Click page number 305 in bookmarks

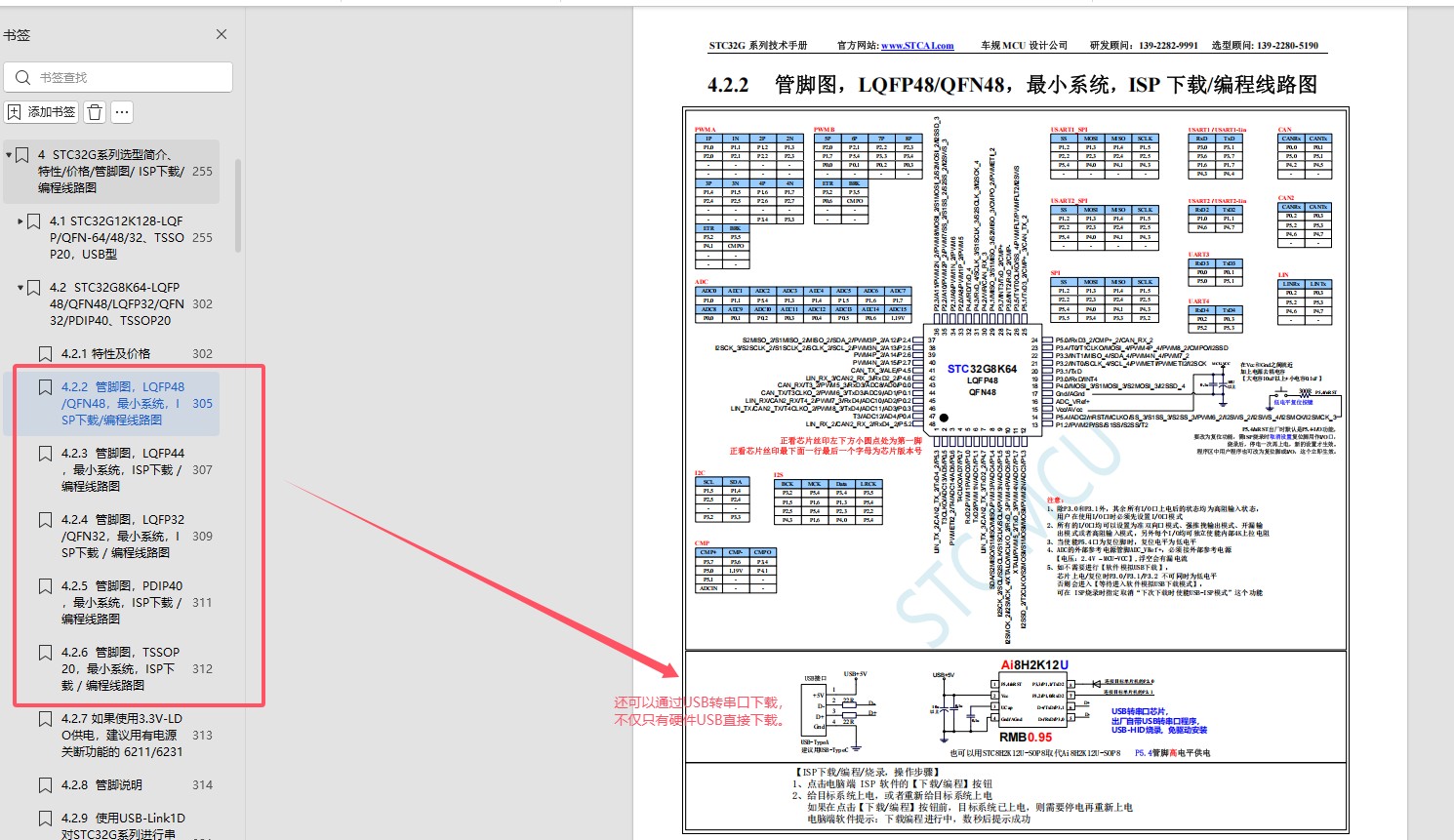coord(202,403)
